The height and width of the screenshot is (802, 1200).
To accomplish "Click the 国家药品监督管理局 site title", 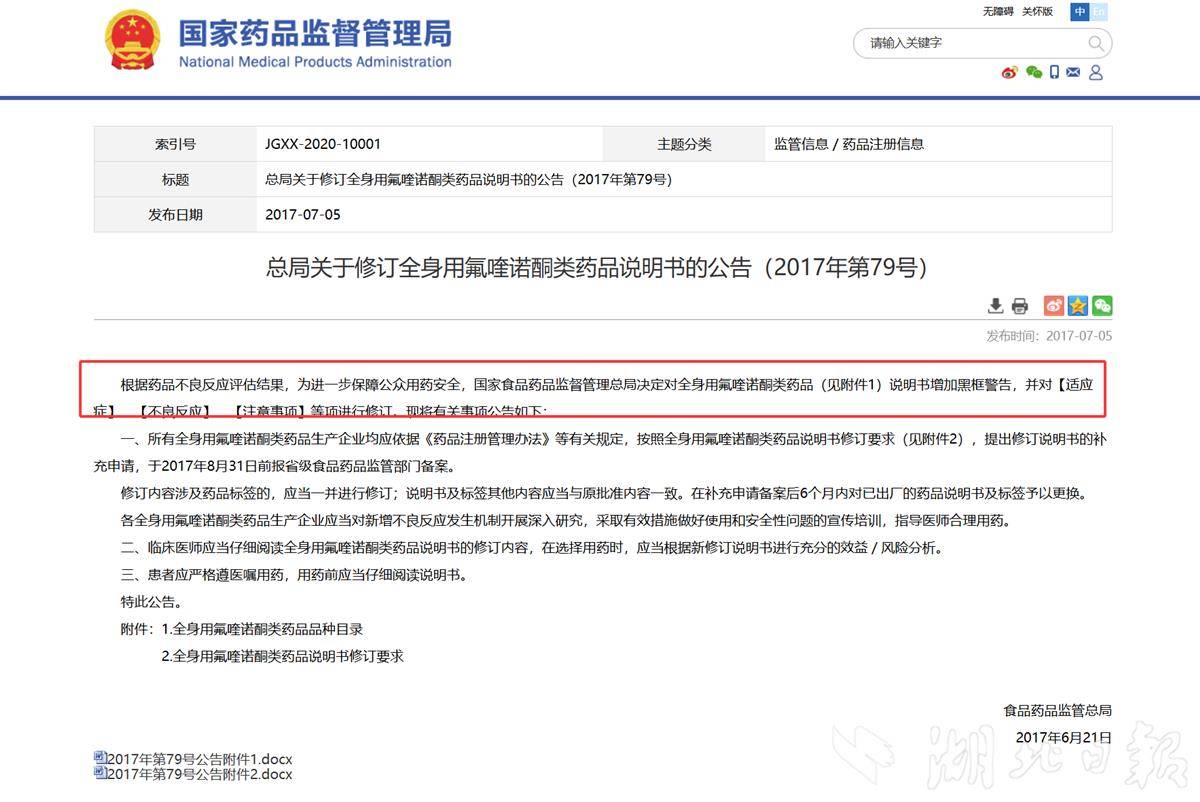I will pyautogui.click(x=315, y=33).
